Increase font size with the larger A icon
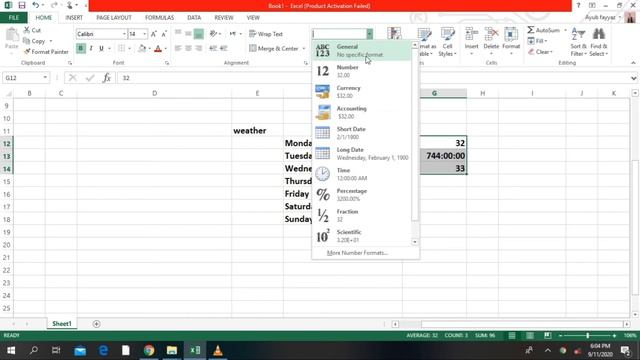Viewport: 640px width, 360px height. coord(154,34)
